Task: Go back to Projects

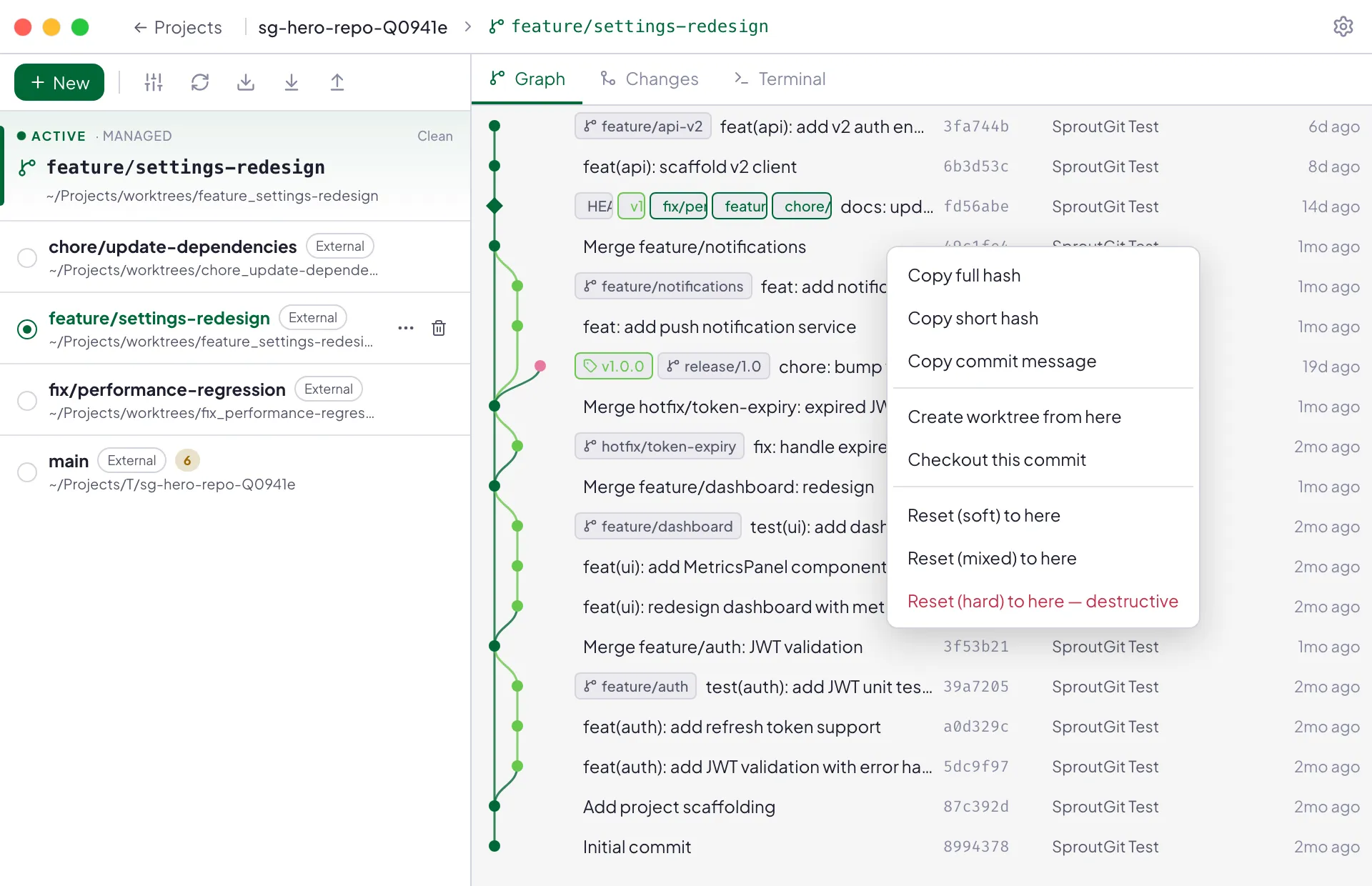Action: [x=178, y=27]
